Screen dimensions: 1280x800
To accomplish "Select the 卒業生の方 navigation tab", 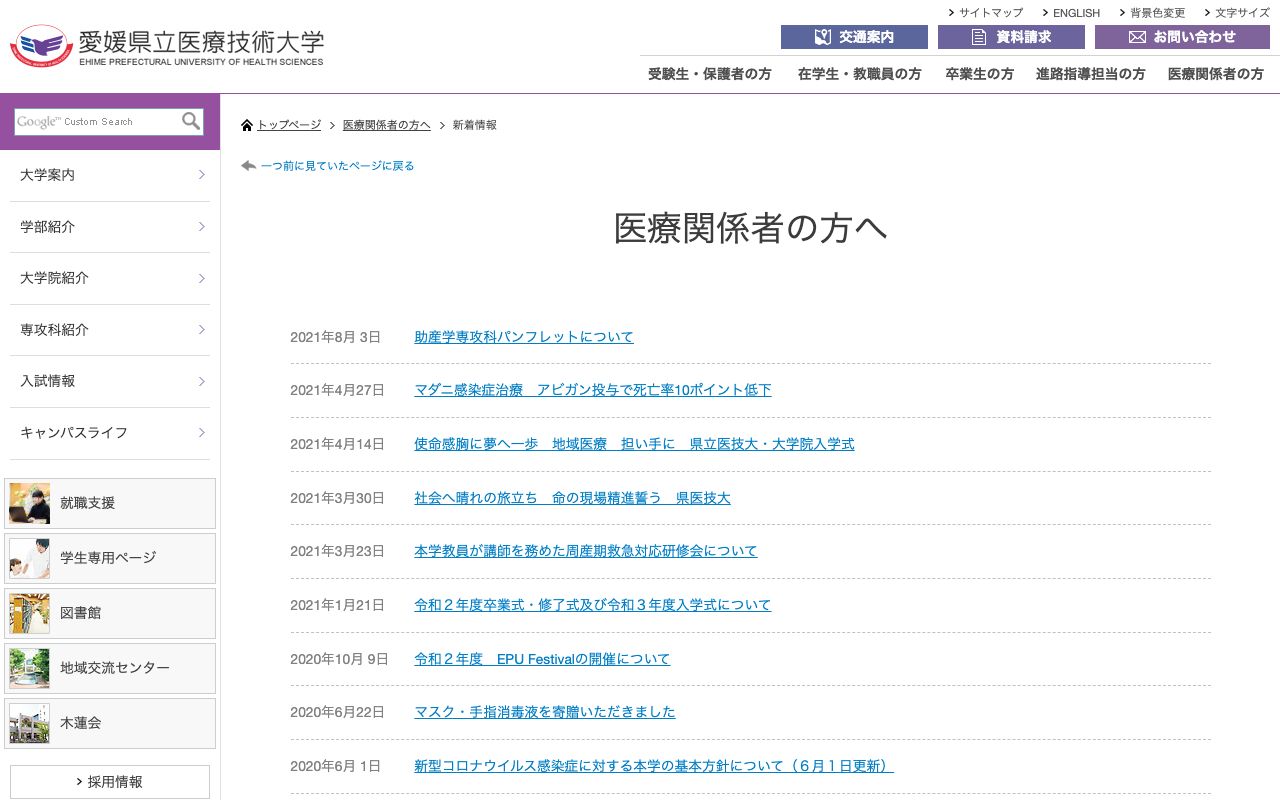I will pyautogui.click(x=979, y=73).
